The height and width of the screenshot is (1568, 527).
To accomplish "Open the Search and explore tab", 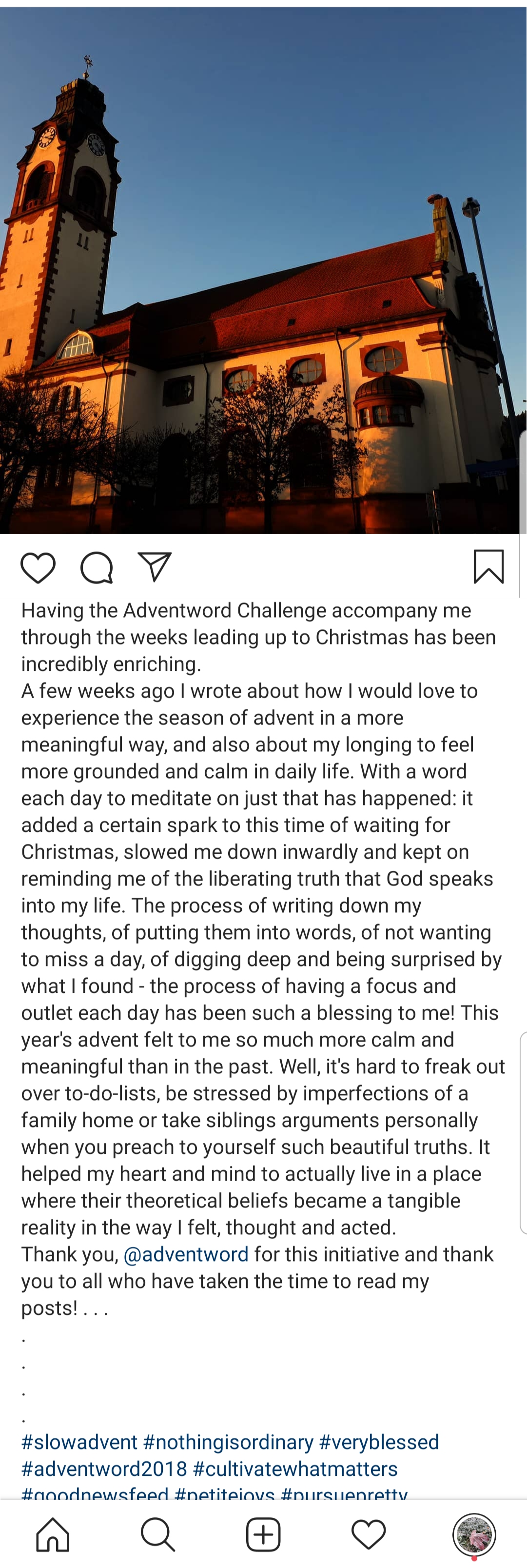I will pyautogui.click(x=157, y=1534).
